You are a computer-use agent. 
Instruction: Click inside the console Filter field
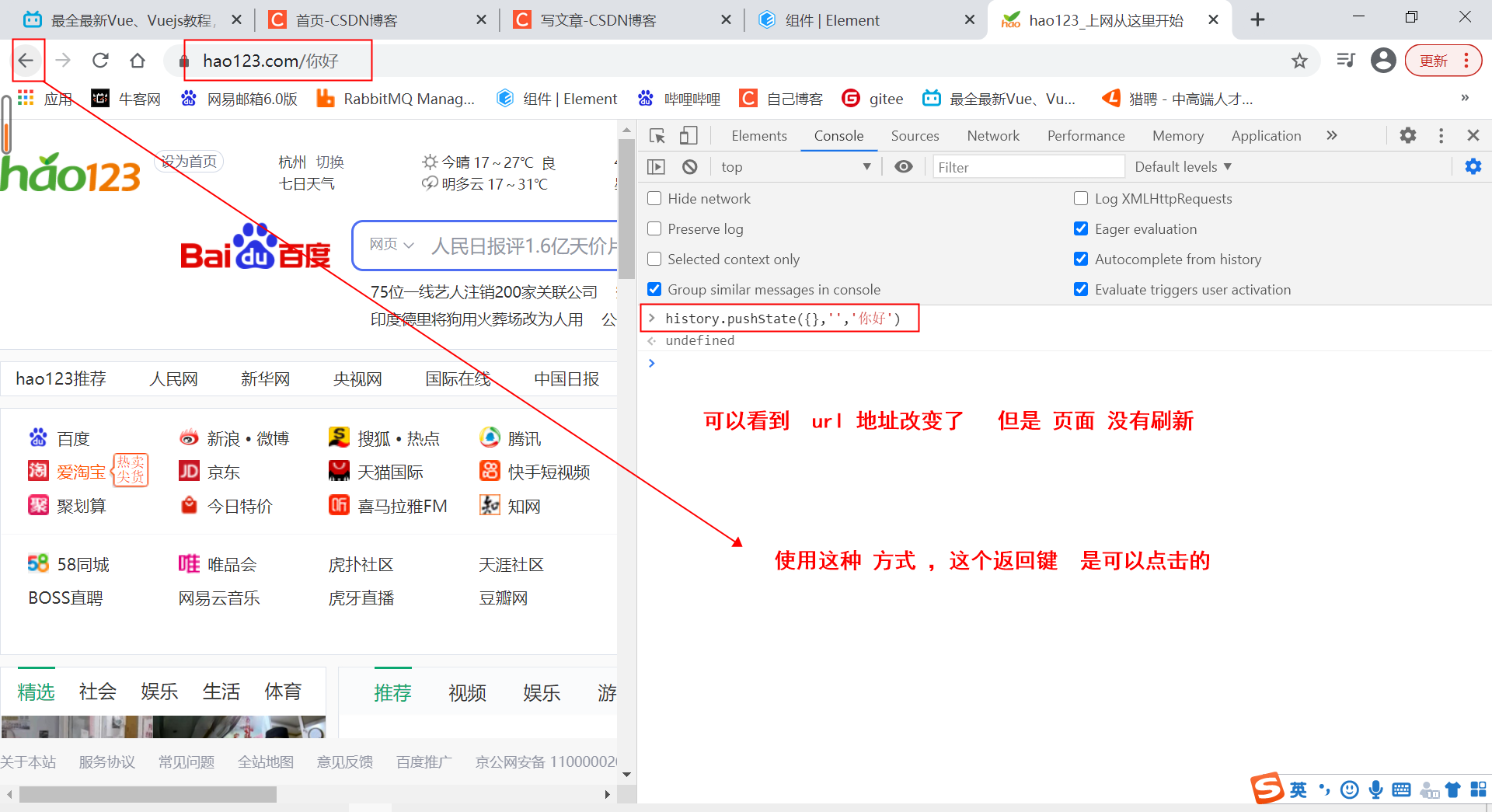point(1028,166)
